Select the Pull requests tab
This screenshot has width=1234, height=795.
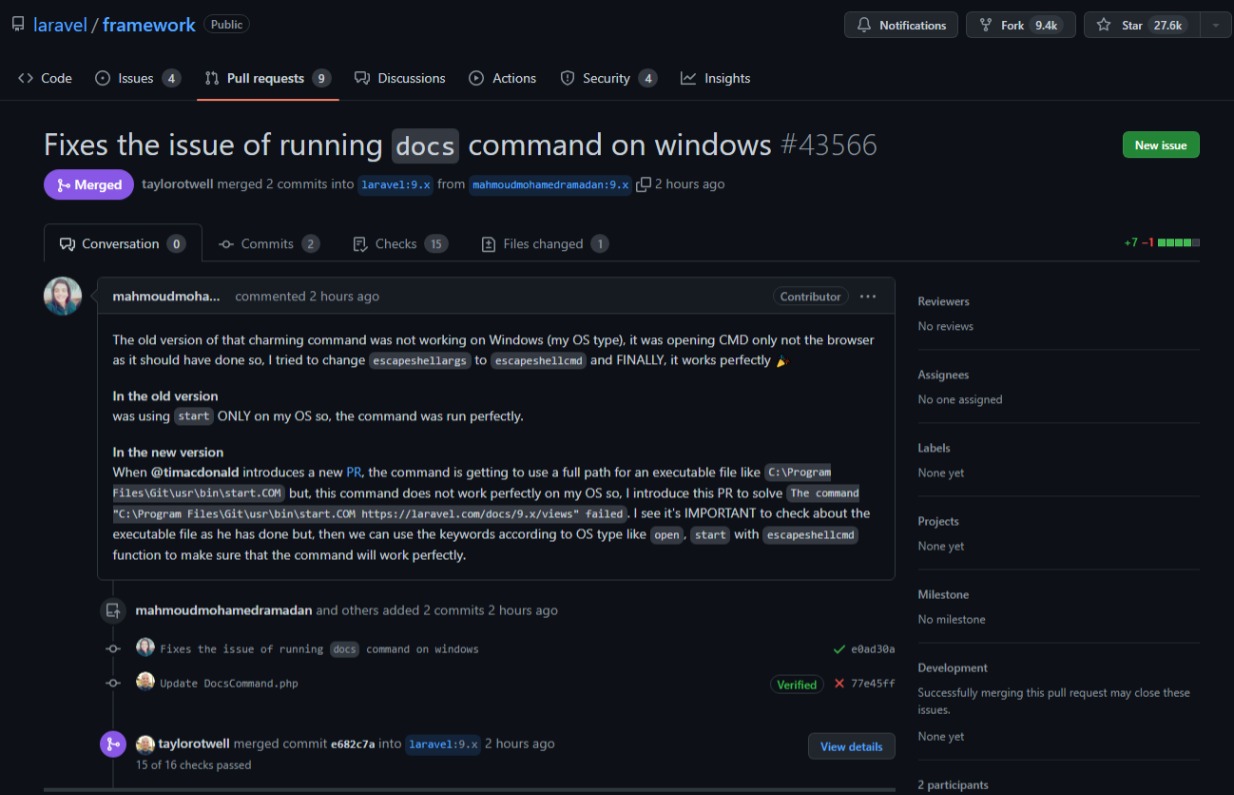click(267, 78)
